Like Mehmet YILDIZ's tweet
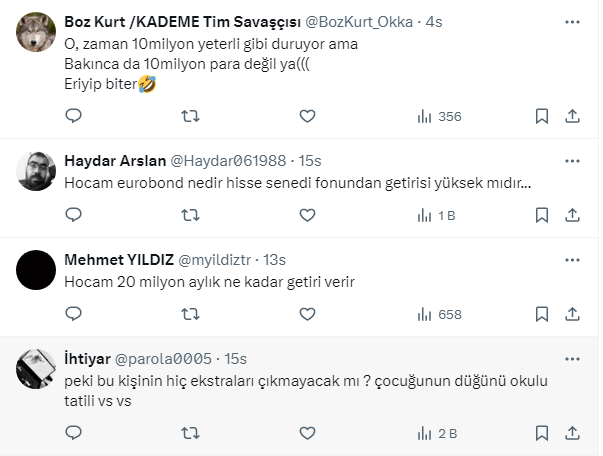The image size is (603, 456). coord(307,314)
